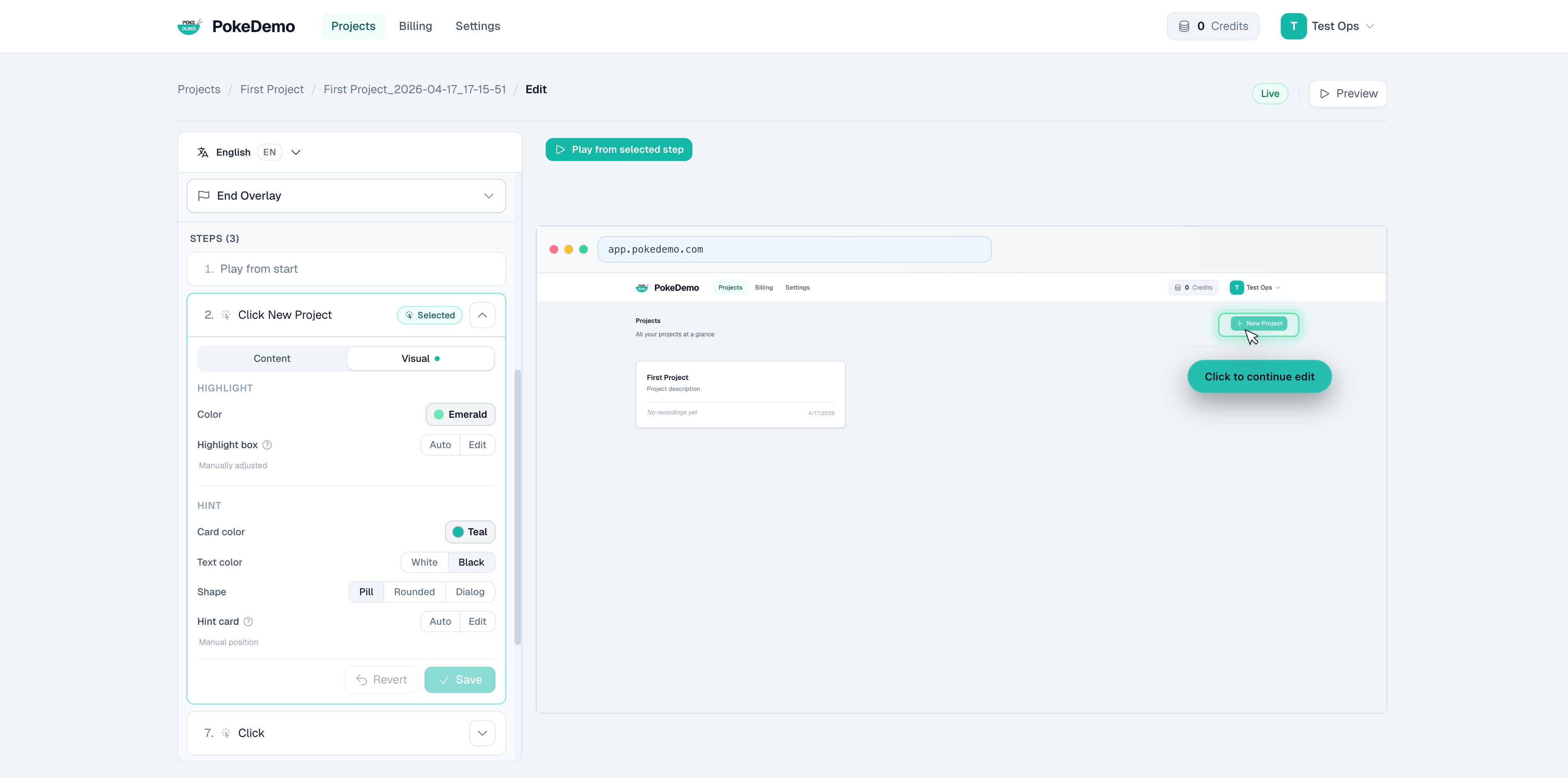This screenshot has height=778, width=1568.
Task: Click the 0 Credits button
Action: point(1213,26)
